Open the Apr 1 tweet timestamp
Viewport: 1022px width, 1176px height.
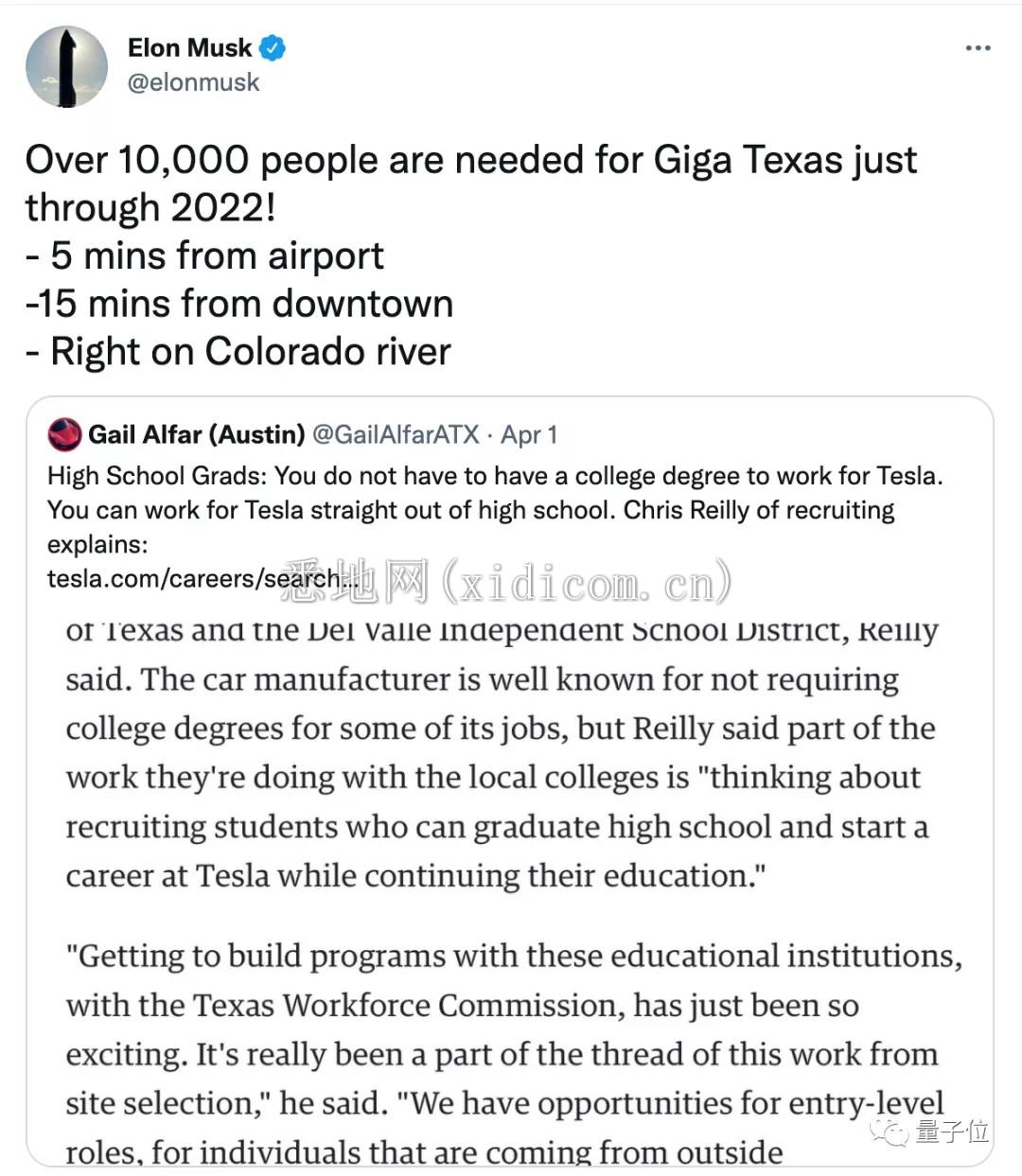tap(529, 434)
